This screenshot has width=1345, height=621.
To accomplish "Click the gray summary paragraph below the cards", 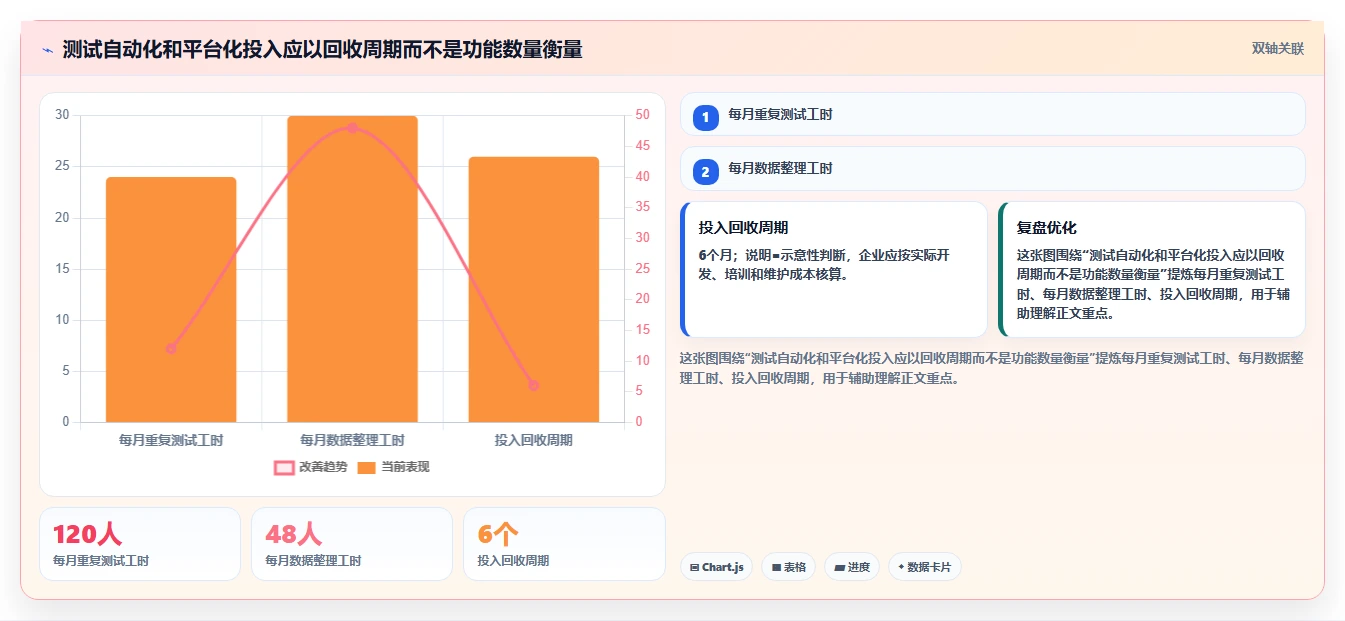I will point(991,368).
